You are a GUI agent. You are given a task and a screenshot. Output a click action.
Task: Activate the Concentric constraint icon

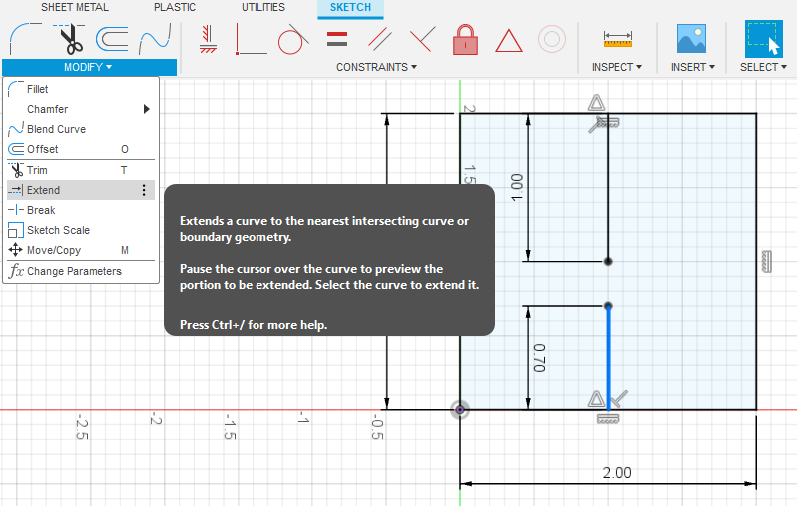point(551,39)
